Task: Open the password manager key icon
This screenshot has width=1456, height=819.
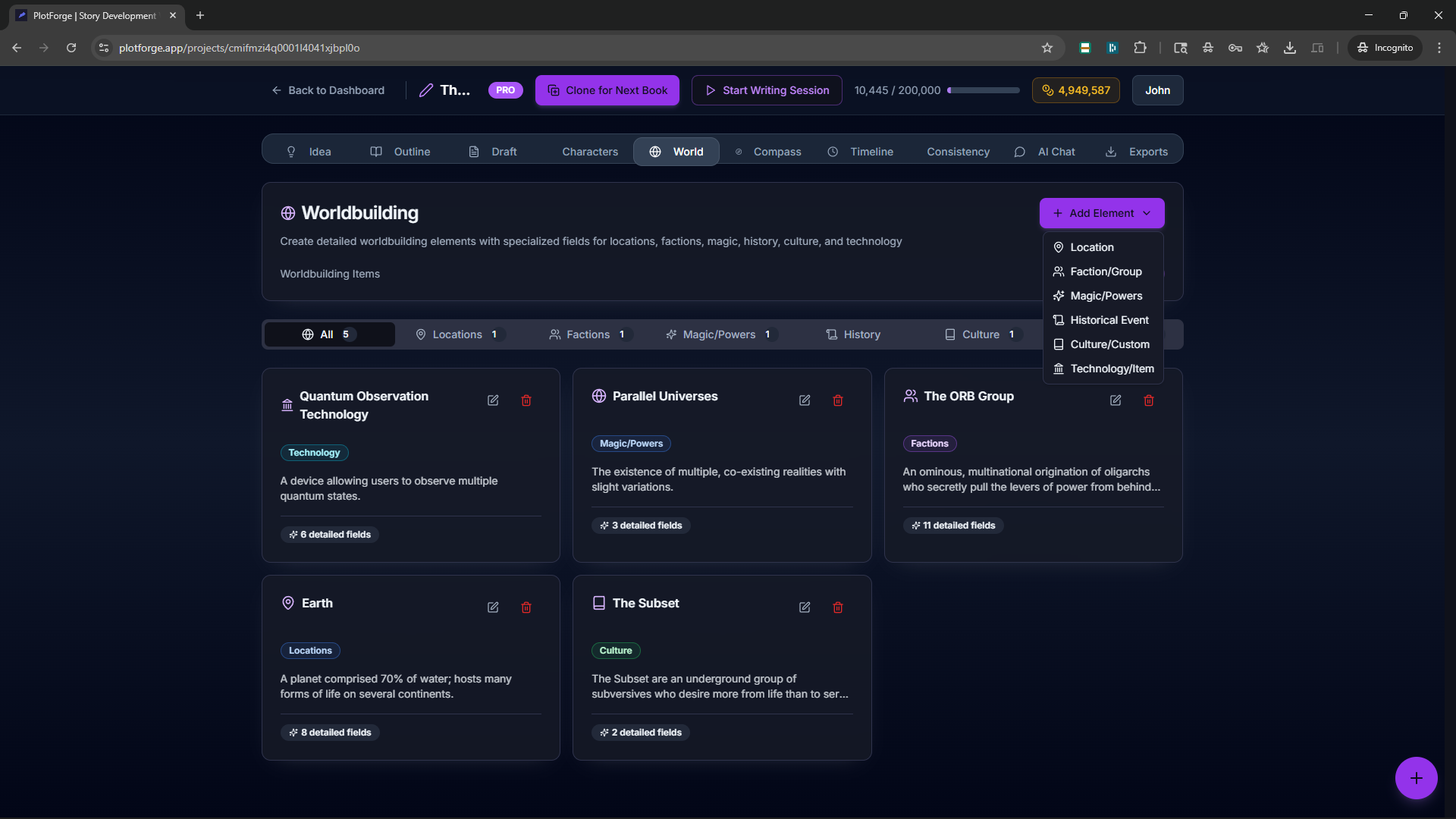Action: click(1235, 48)
